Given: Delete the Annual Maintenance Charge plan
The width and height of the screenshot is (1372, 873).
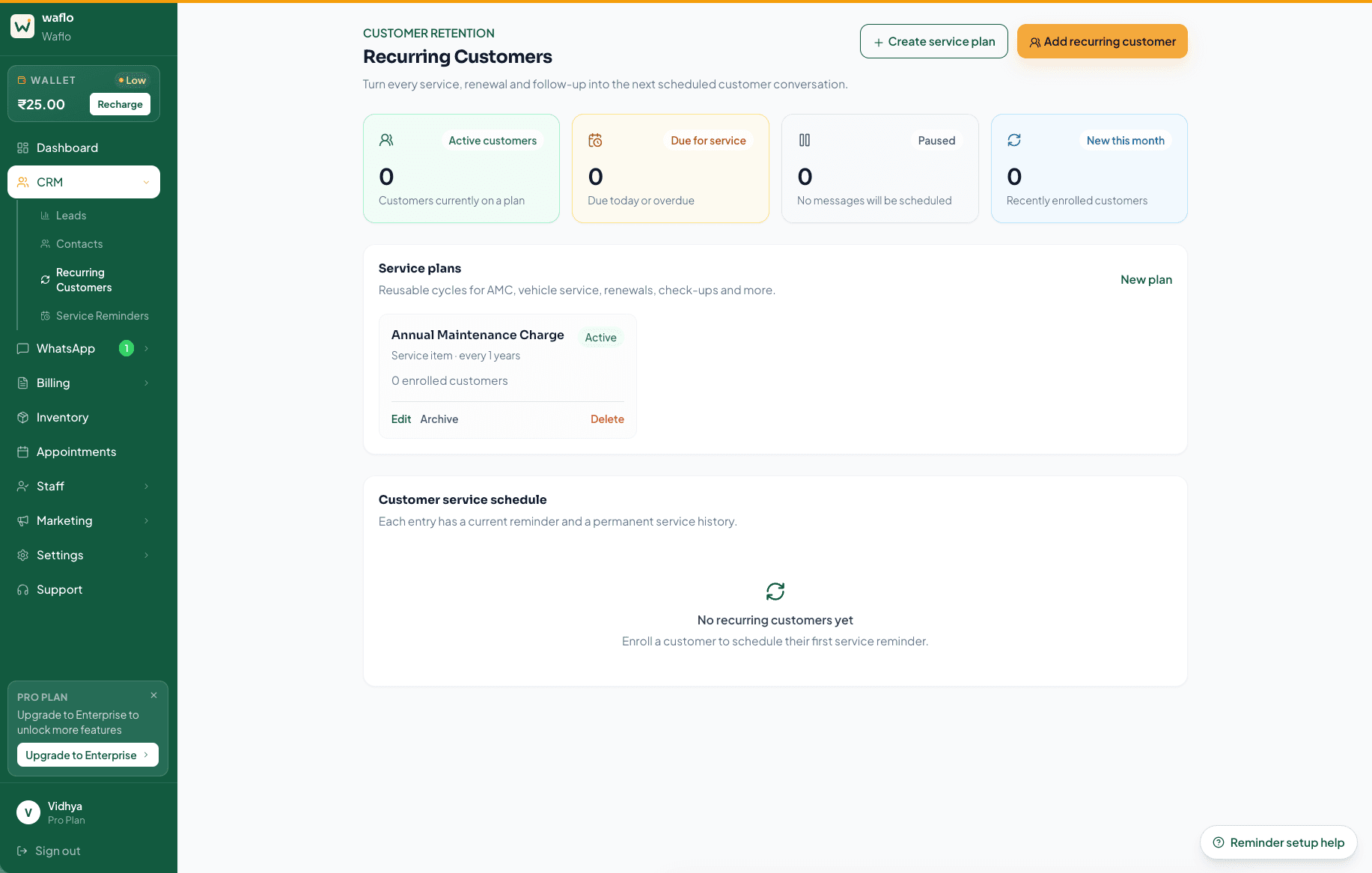Looking at the screenshot, I should tap(607, 419).
